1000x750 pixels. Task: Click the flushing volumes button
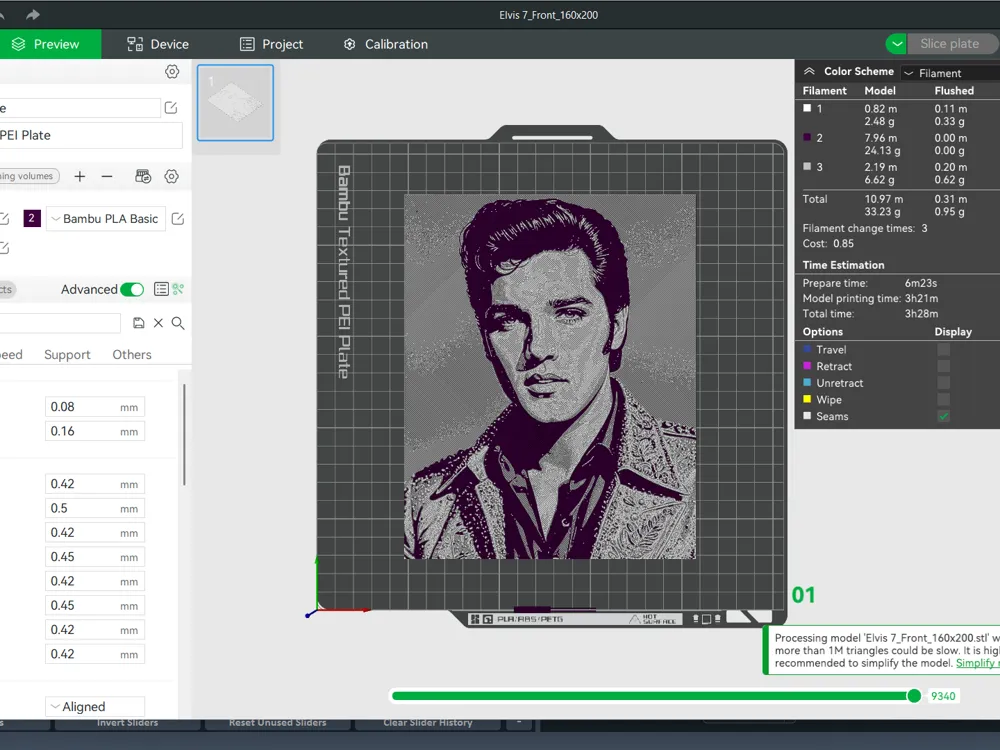point(29,176)
